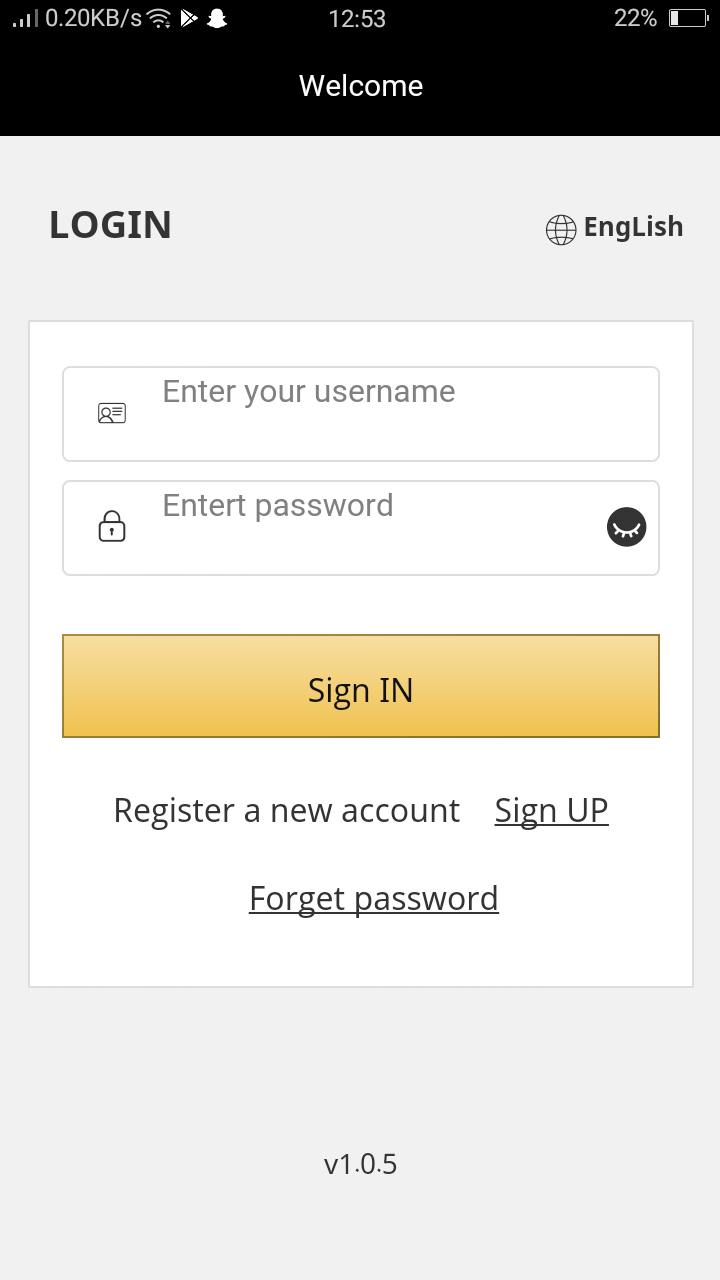The width and height of the screenshot is (720, 1280).
Task: Tap the LOGIN heading
Action: pos(110,225)
